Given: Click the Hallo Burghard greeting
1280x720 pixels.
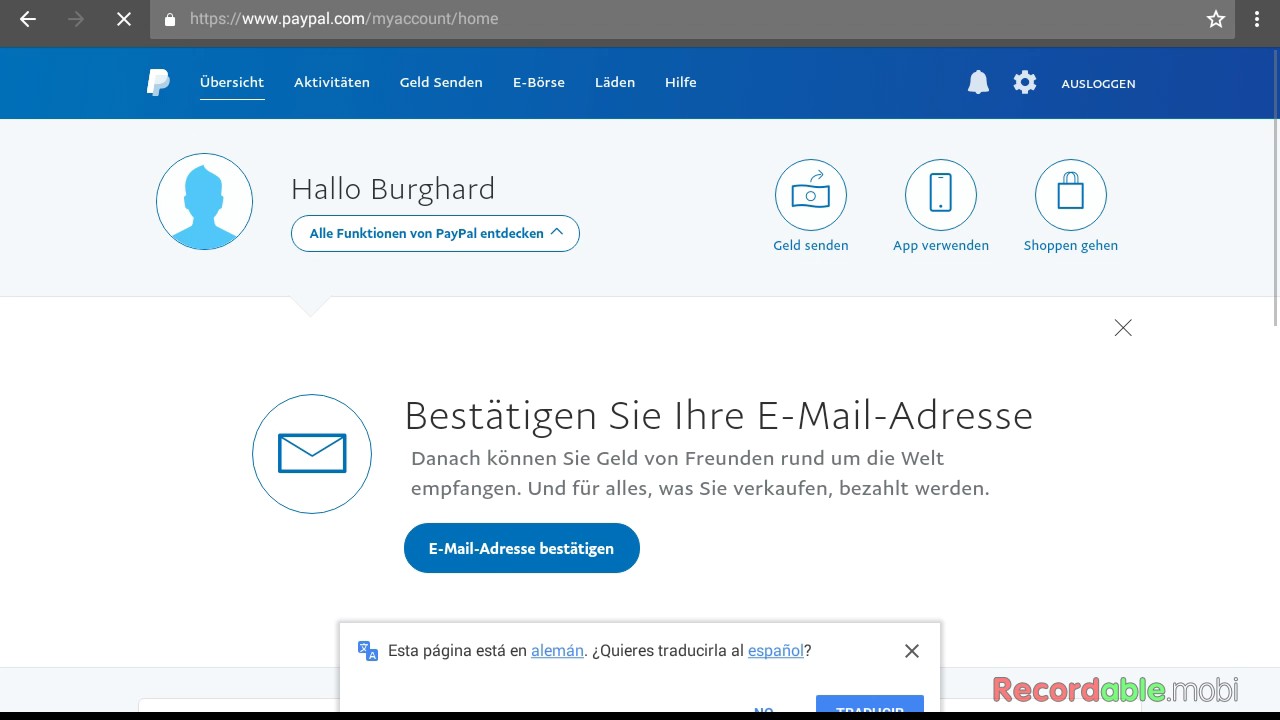Looking at the screenshot, I should pyautogui.click(x=393, y=189).
